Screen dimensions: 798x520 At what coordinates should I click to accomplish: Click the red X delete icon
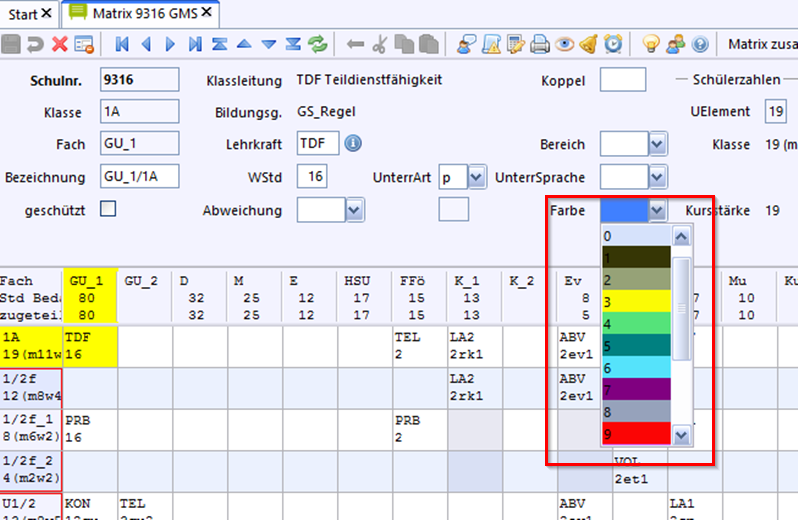[x=60, y=44]
